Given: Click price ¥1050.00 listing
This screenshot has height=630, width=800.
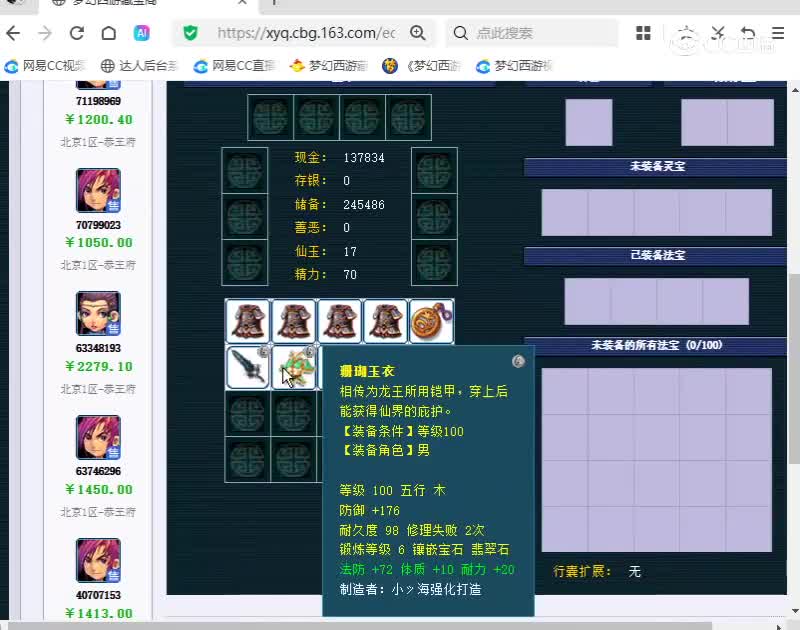Looking at the screenshot, I should pos(98,242).
